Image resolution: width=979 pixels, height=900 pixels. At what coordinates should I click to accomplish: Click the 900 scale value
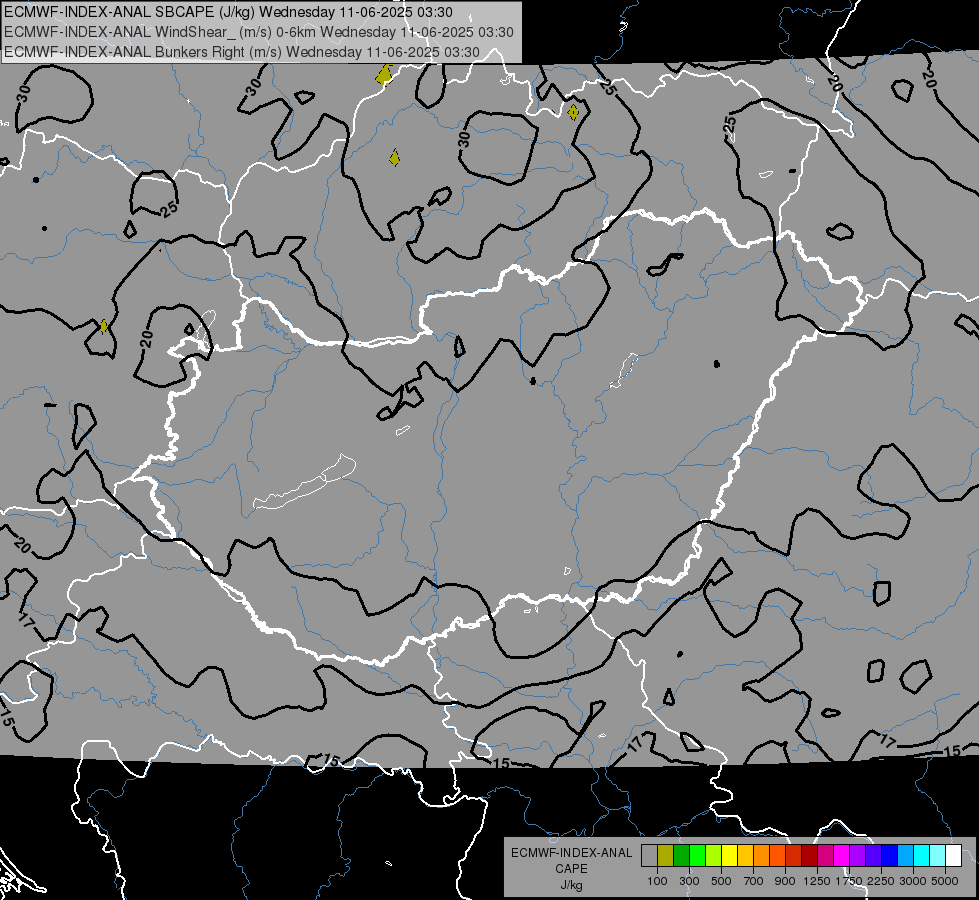coord(785,881)
